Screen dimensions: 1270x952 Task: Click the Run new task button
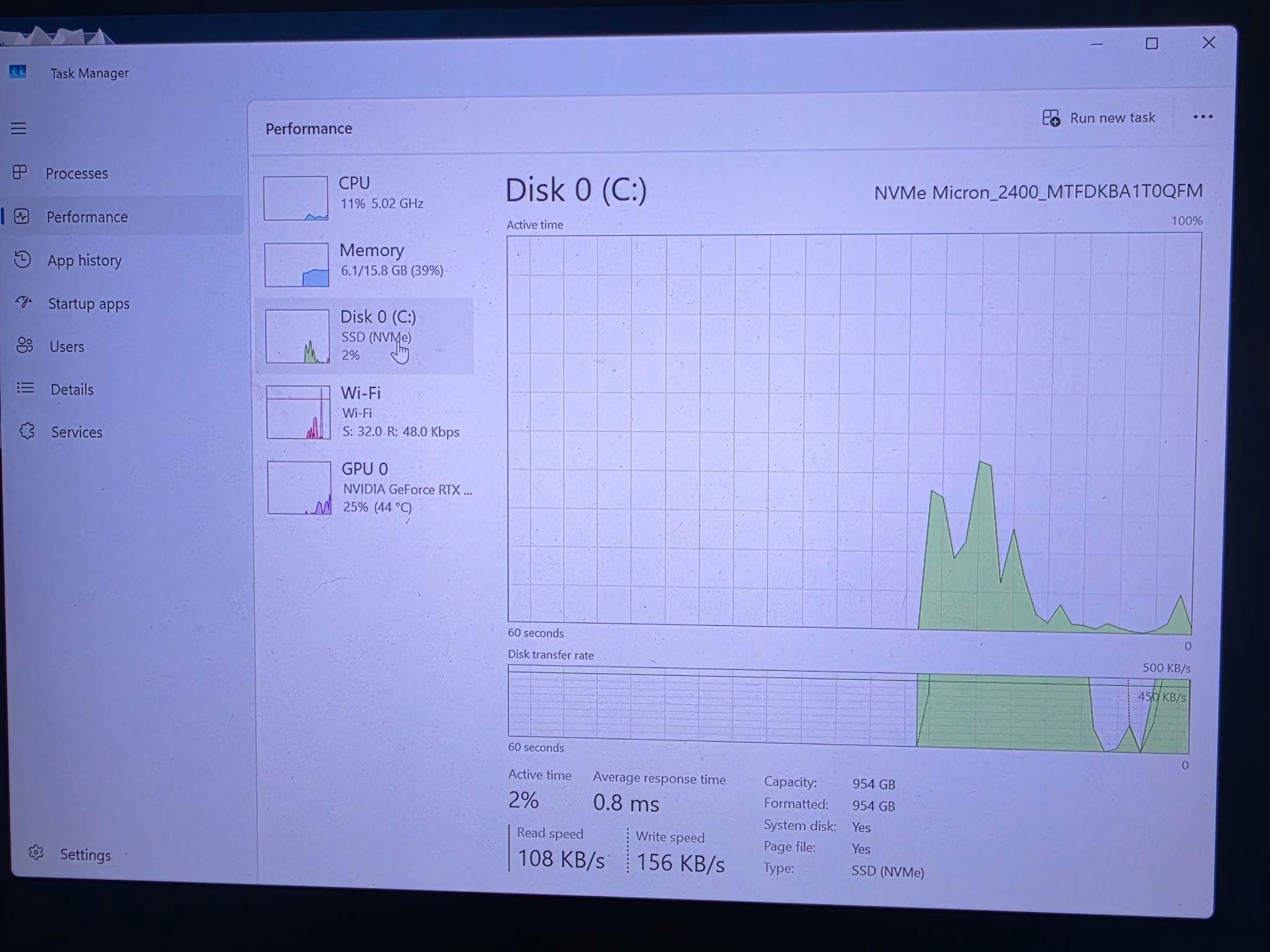coord(1099,118)
